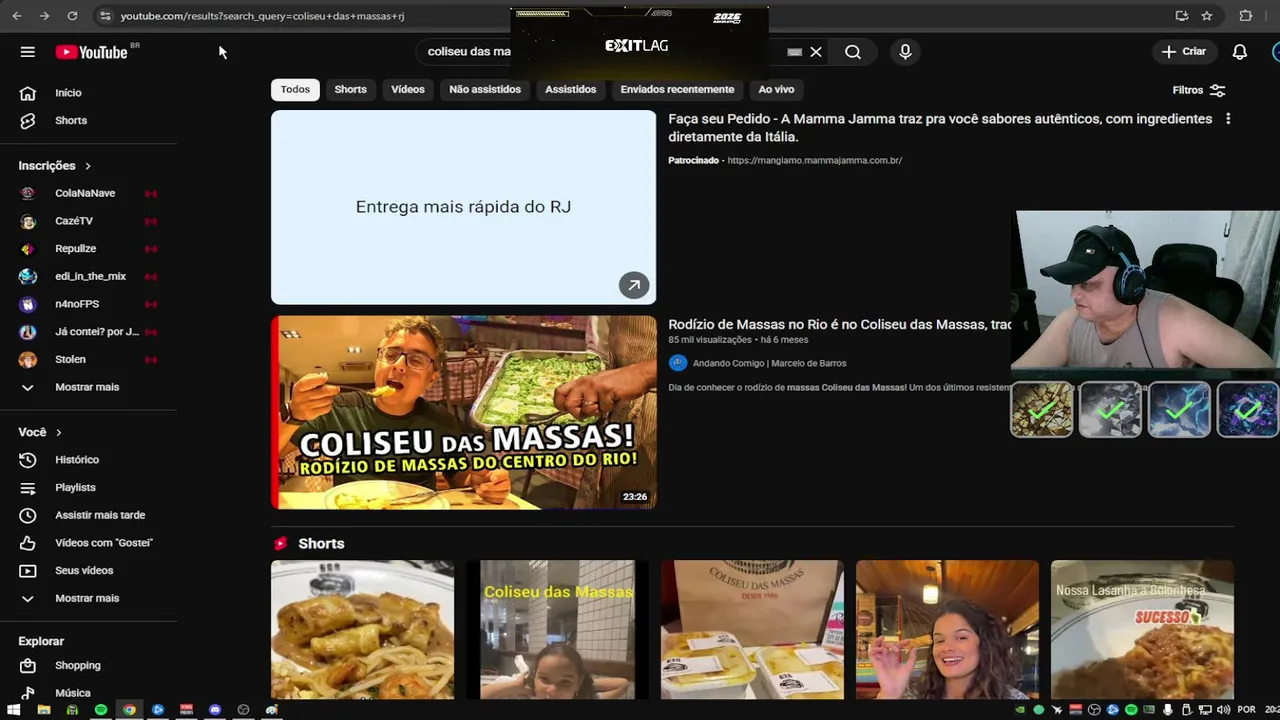Open Rodízio de Massas no Rio title

839,325
